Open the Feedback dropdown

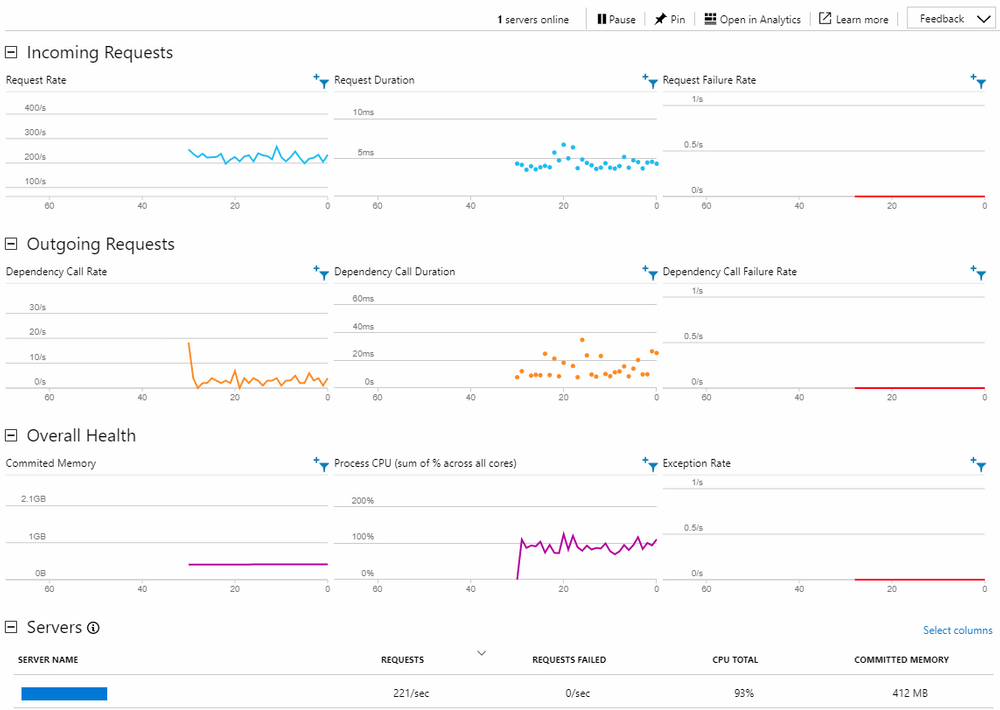click(952, 19)
